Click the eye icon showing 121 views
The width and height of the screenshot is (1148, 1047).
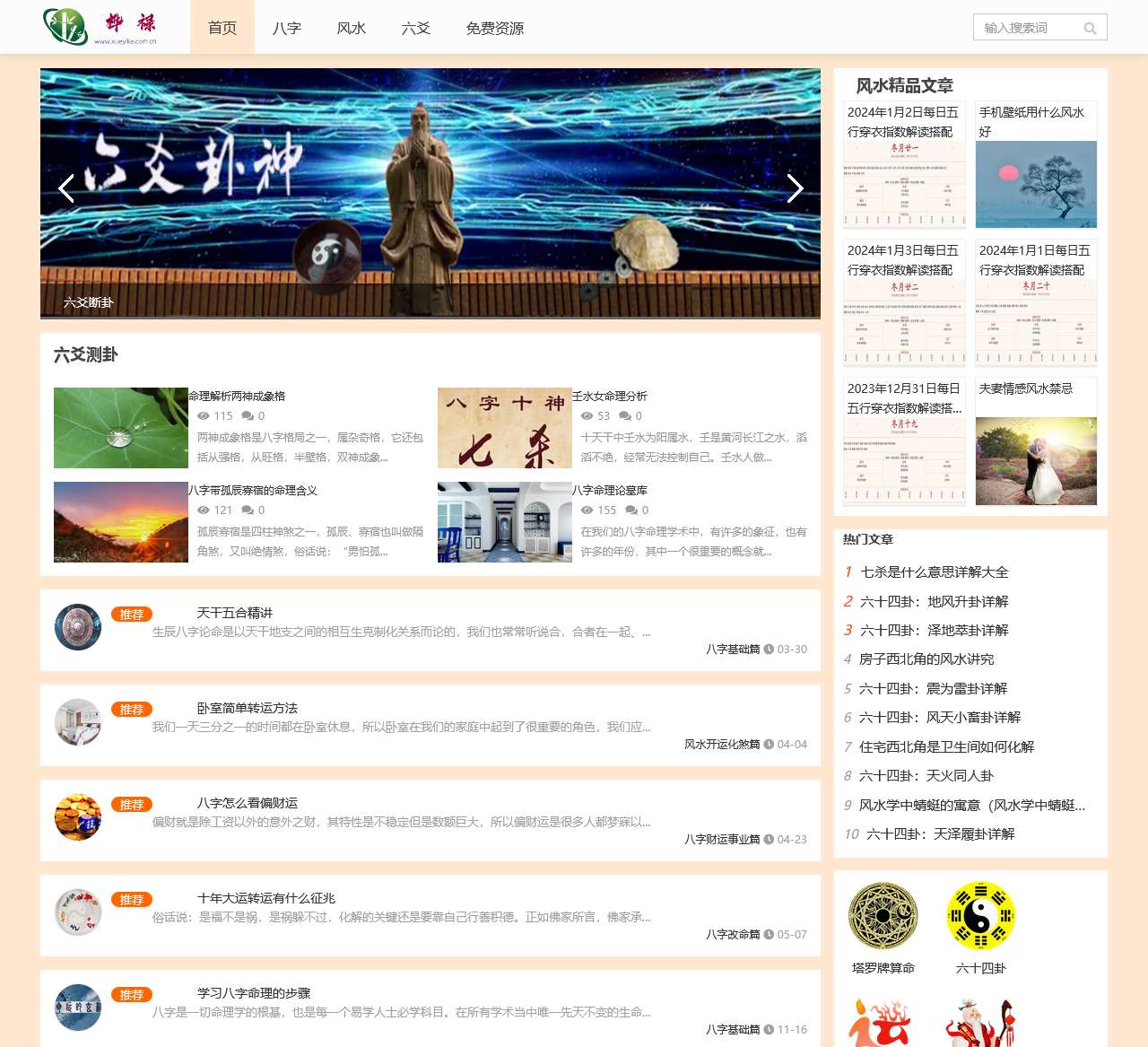pyautogui.click(x=204, y=510)
